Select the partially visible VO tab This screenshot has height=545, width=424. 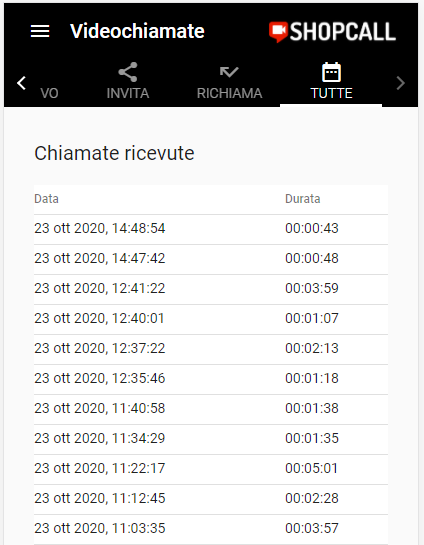click(x=49, y=93)
